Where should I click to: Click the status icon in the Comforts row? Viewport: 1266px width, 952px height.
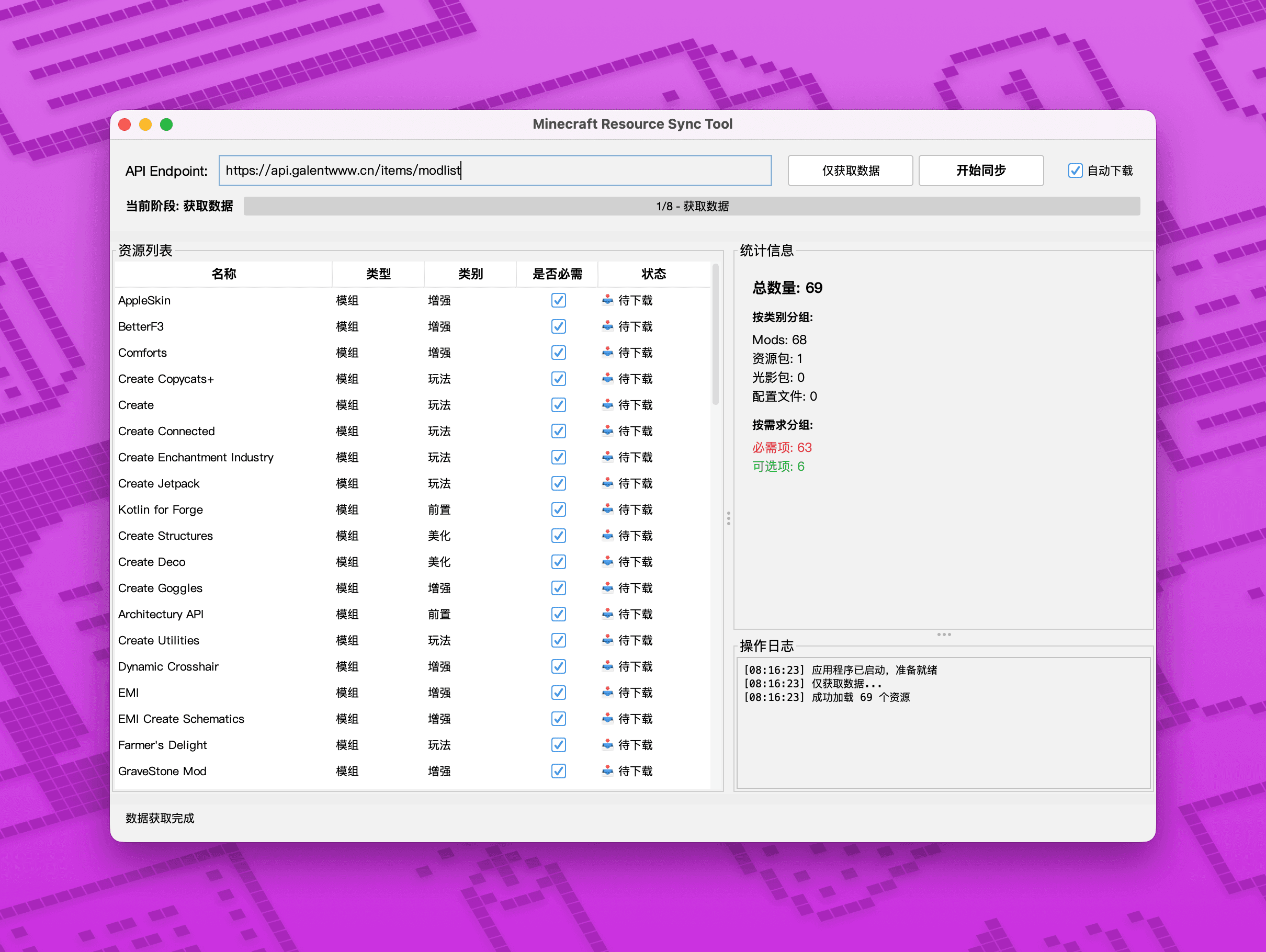608,353
